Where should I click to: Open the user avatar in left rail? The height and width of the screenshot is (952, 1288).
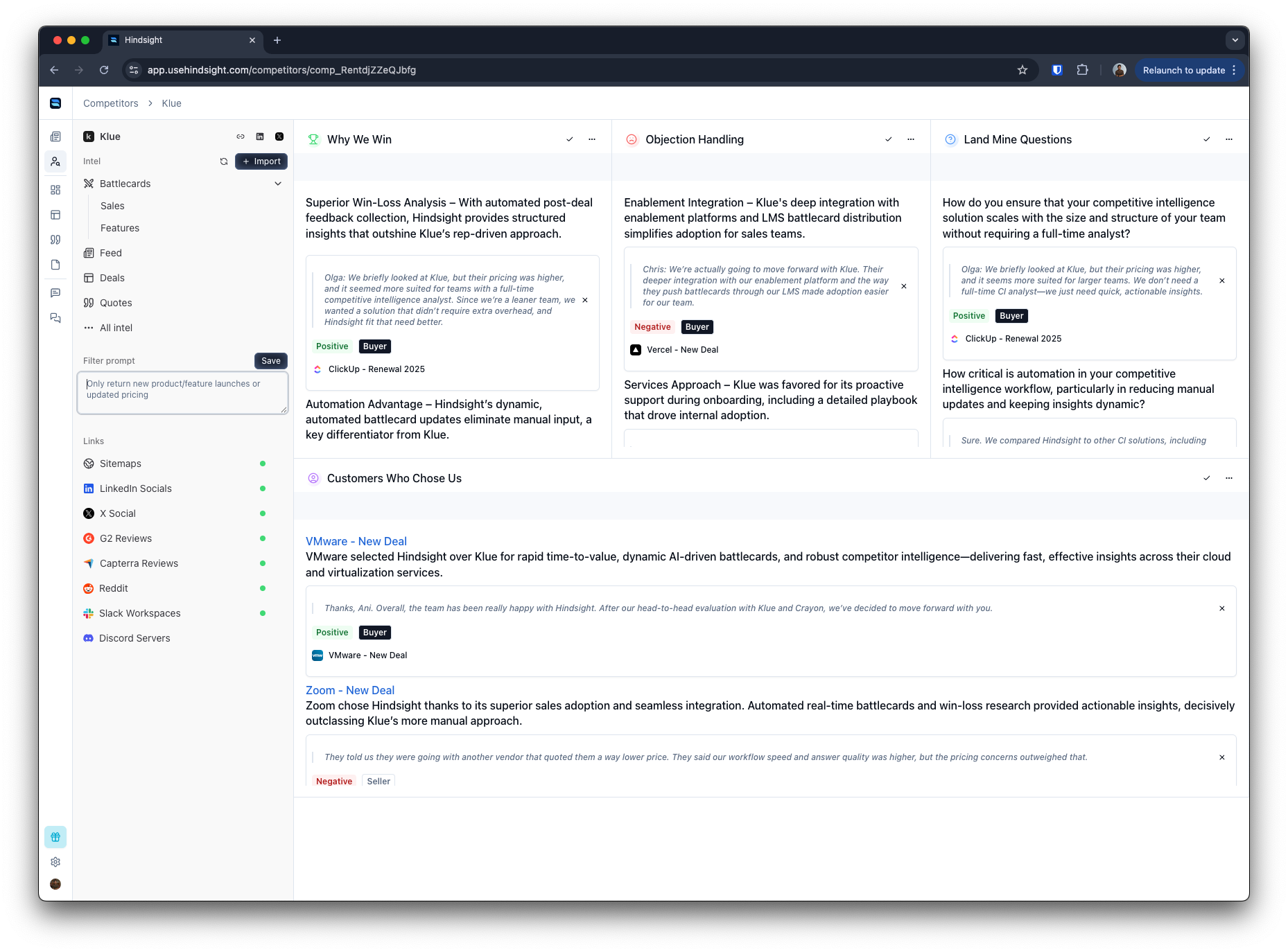(55, 884)
